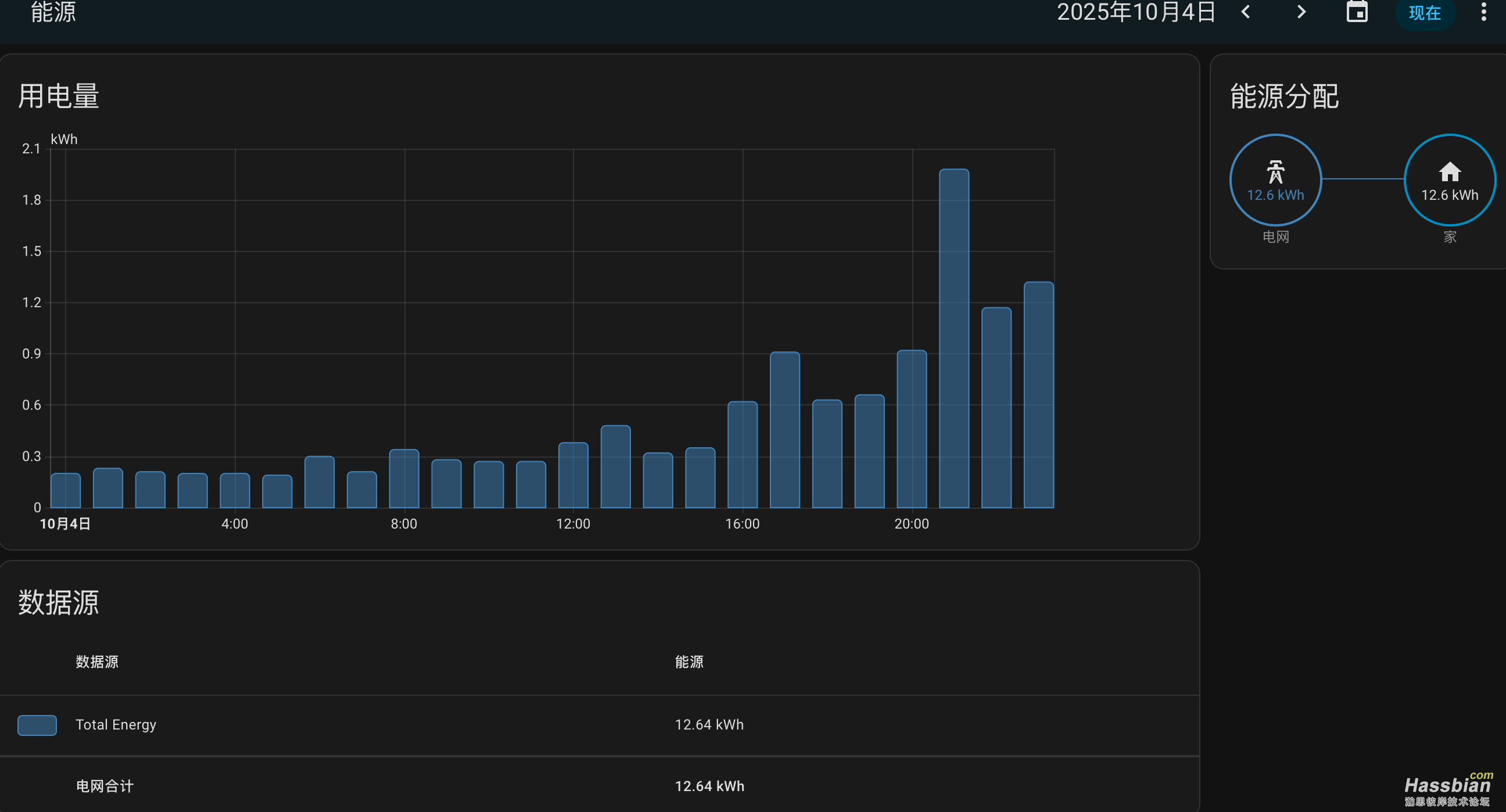Screen dimensions: 1506x812
Task: Go to the next day with right chevron
Action: point(1301,12)
